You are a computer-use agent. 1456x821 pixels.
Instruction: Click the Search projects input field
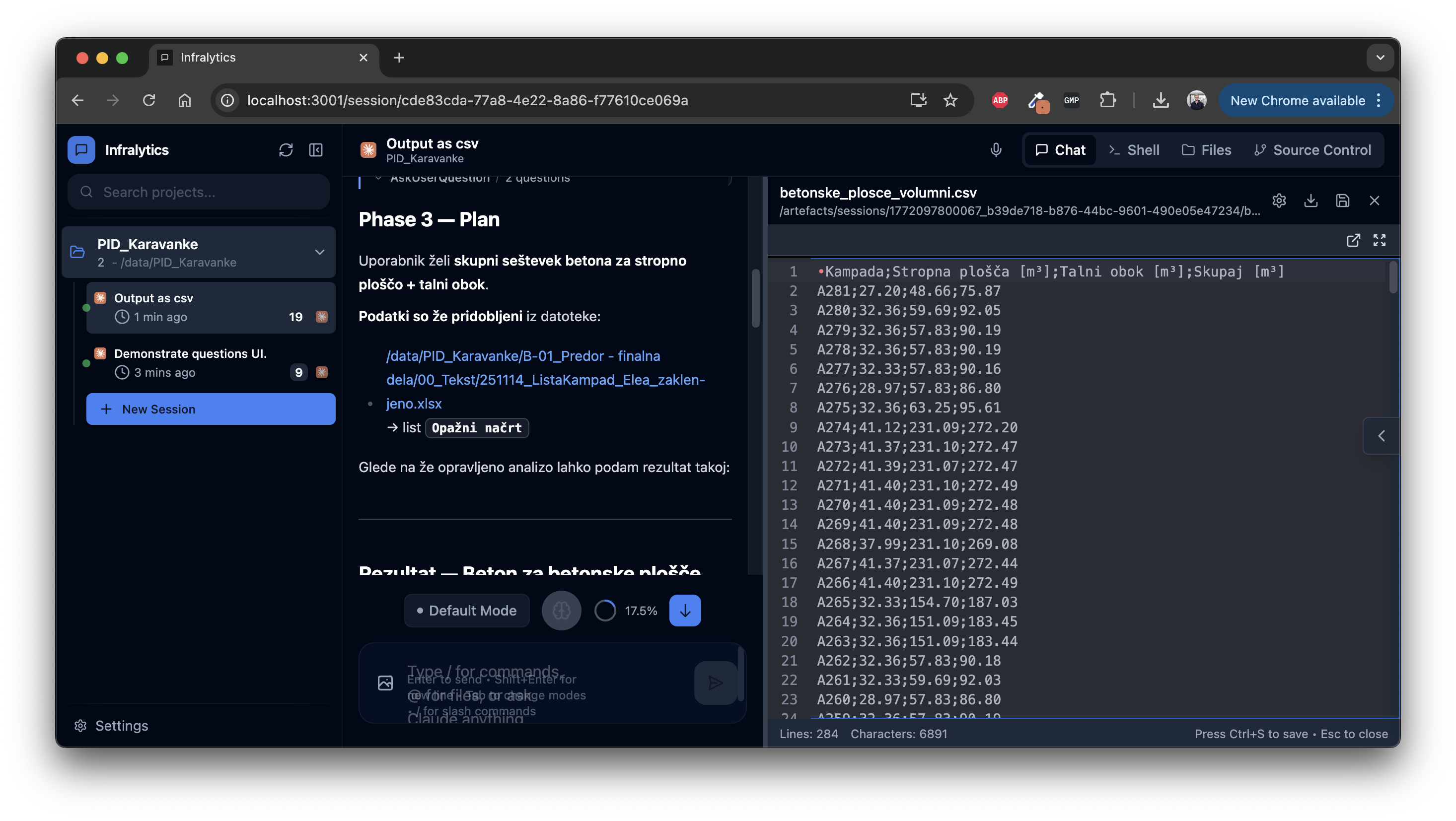tap(198, 192)
